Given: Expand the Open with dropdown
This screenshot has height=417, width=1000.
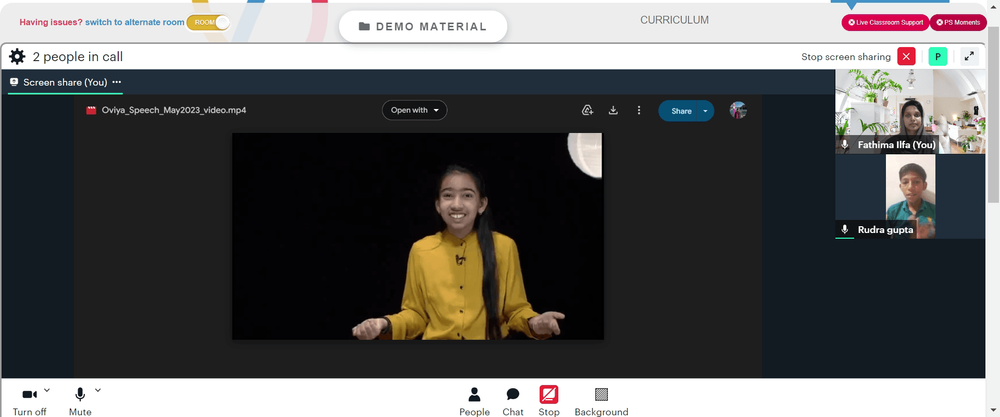Looking at the screenshot, I should click(x=415, y=110).
